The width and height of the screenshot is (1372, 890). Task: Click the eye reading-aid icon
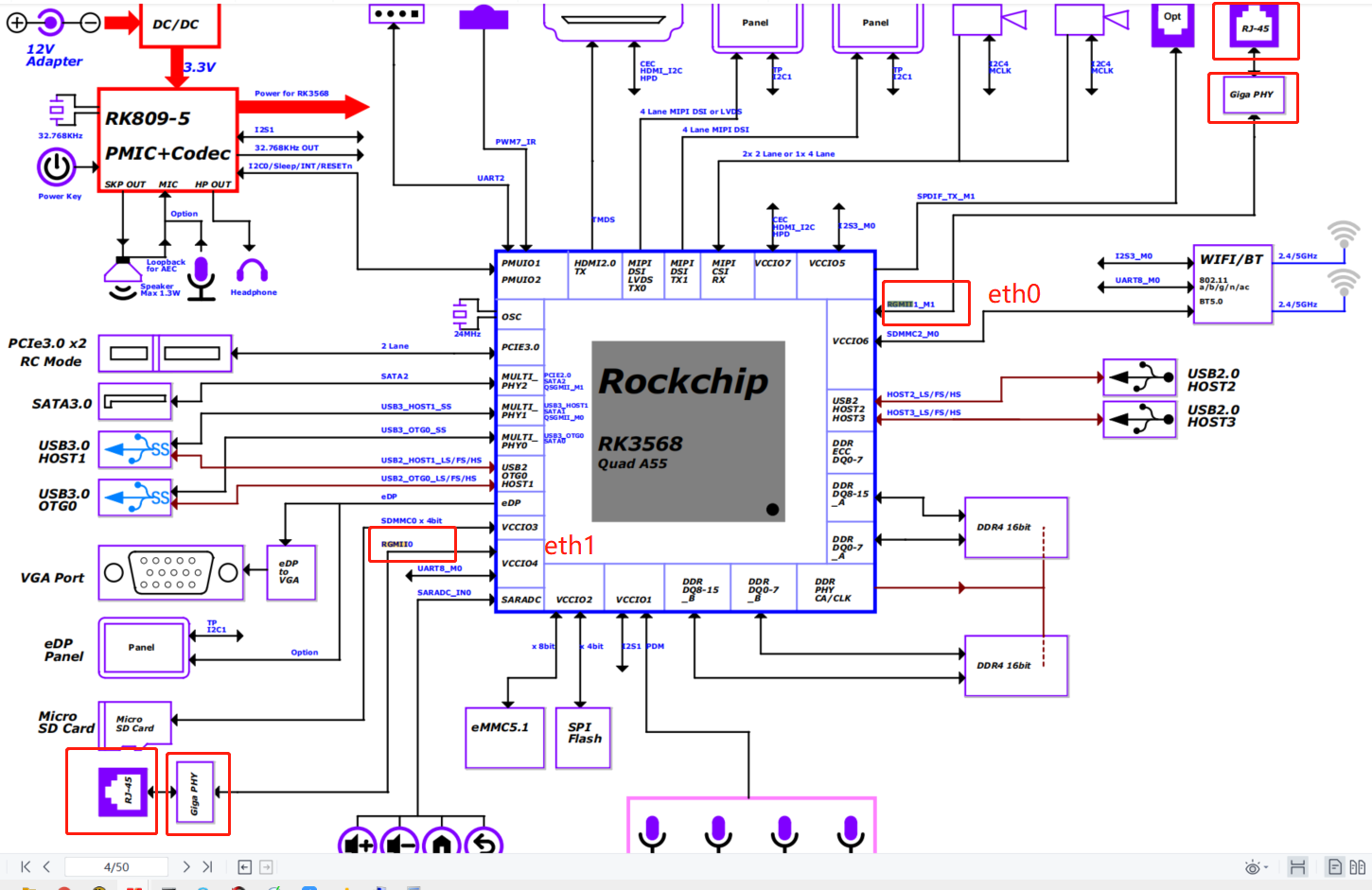(1249, 865)
